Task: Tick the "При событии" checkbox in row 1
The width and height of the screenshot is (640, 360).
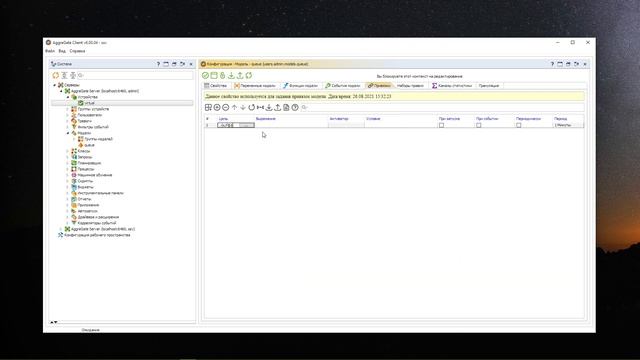Action: point(478,125)
